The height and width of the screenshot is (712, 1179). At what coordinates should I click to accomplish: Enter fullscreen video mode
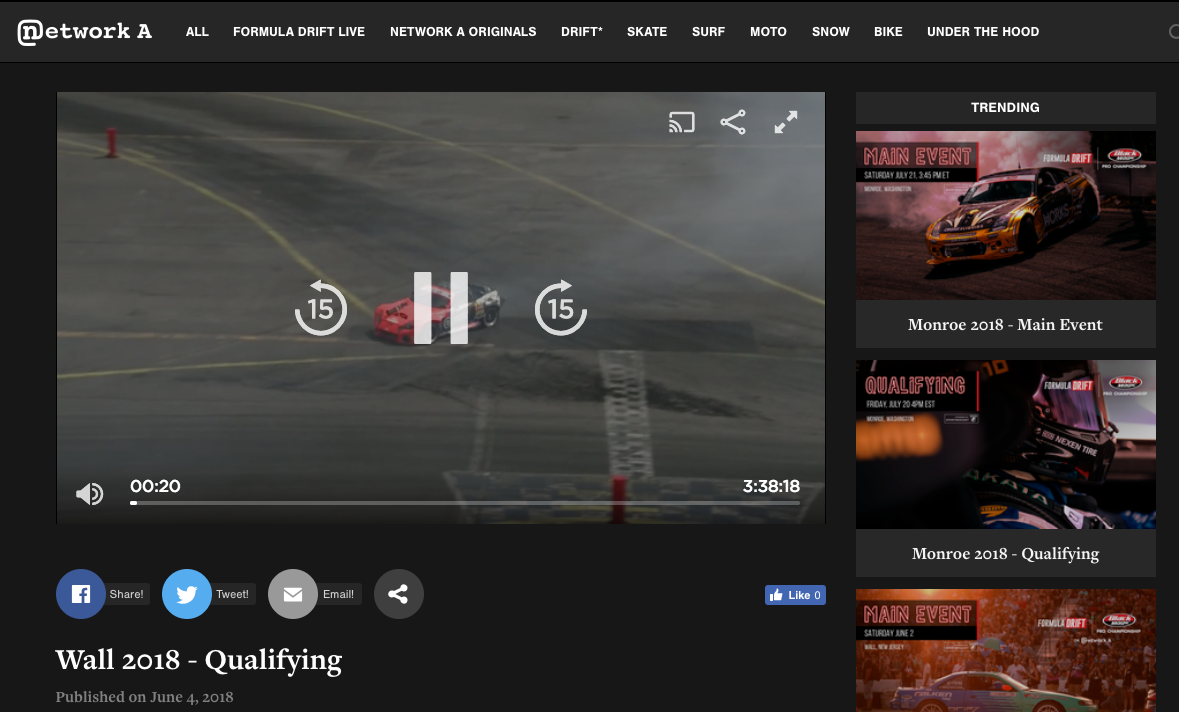click(786, 122)
